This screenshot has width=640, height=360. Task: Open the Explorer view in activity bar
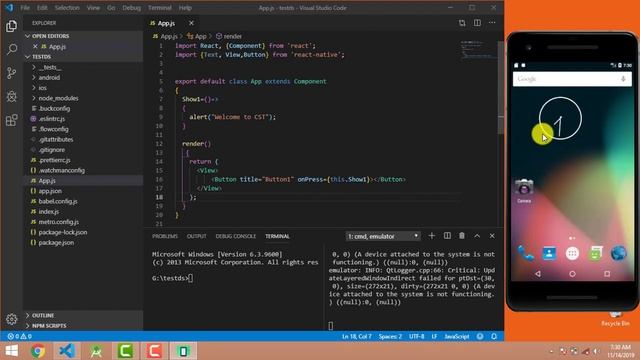[x=11, y=26]
